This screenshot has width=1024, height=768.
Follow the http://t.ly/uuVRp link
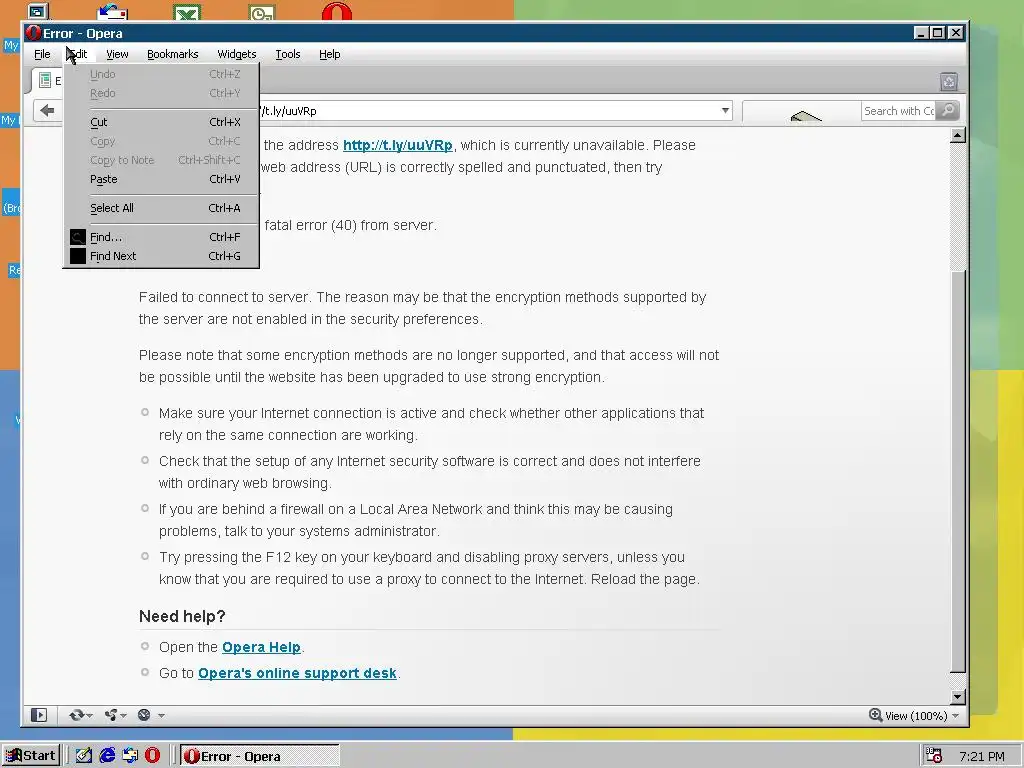point(398,145)
